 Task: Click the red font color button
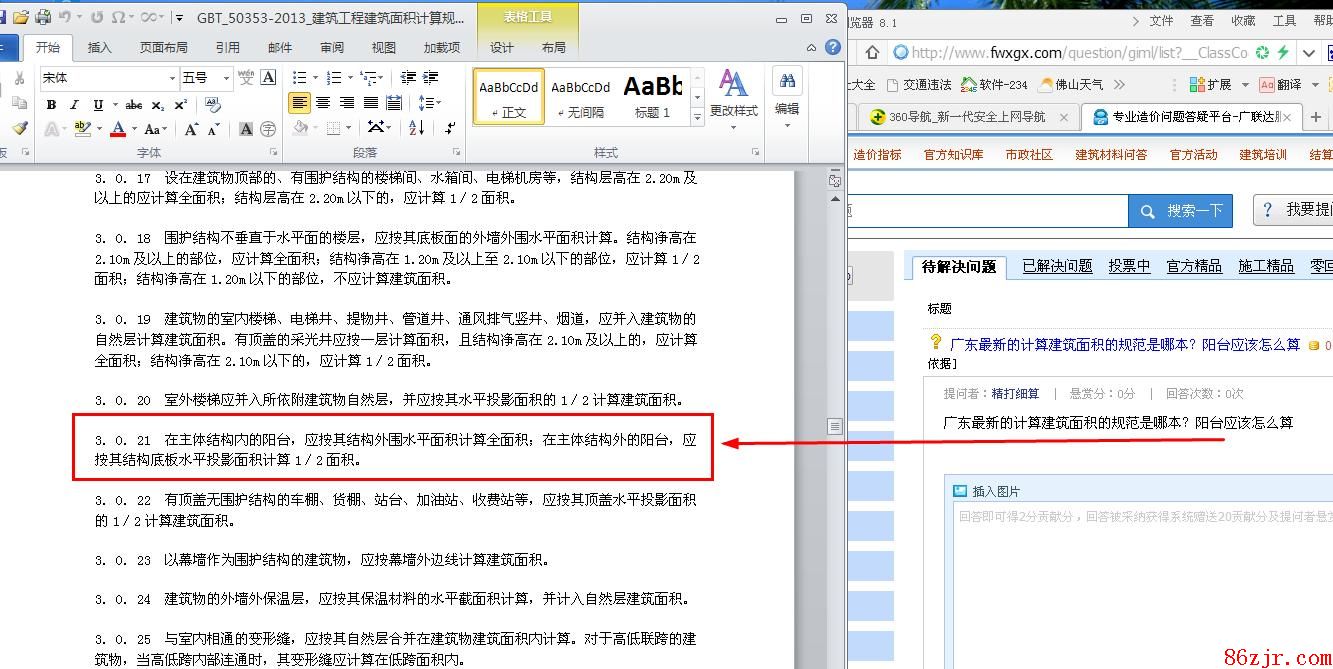(x=118, y=129)
